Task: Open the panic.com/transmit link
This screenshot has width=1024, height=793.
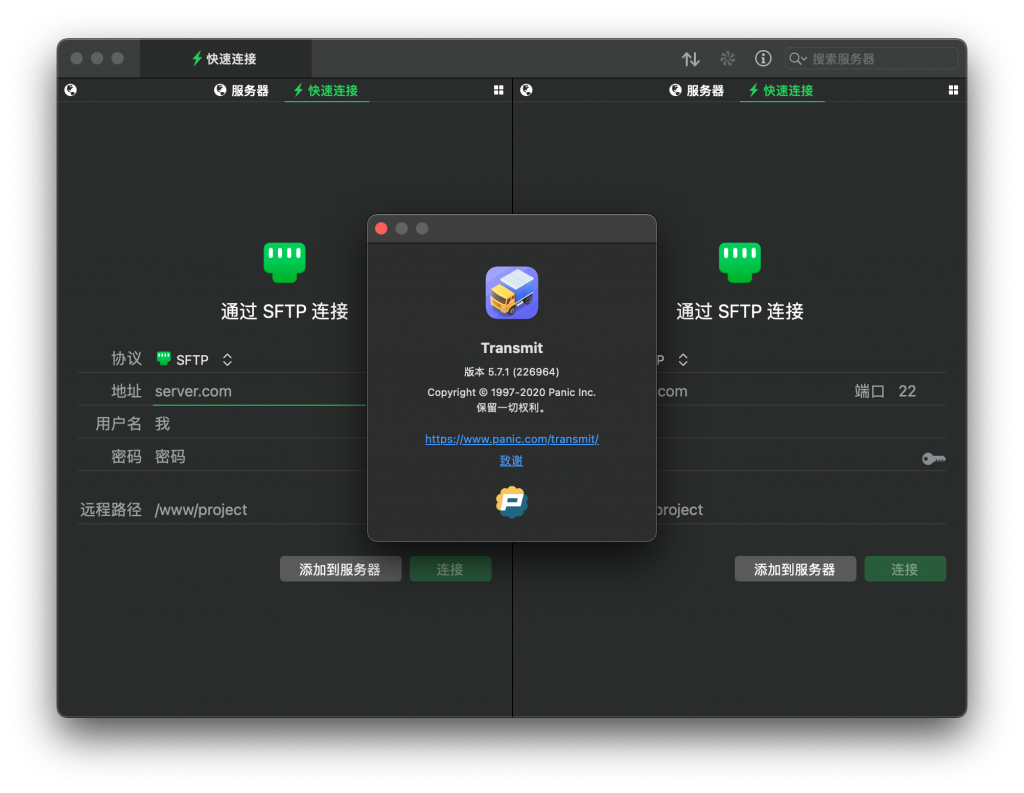Action: pyautogui.click(x=511, y=439)
